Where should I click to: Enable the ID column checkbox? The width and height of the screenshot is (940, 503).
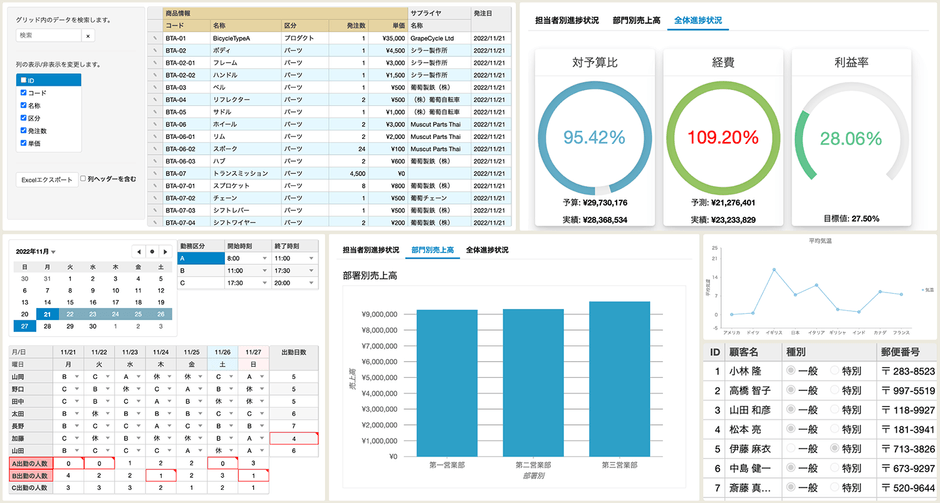point(22,79)
